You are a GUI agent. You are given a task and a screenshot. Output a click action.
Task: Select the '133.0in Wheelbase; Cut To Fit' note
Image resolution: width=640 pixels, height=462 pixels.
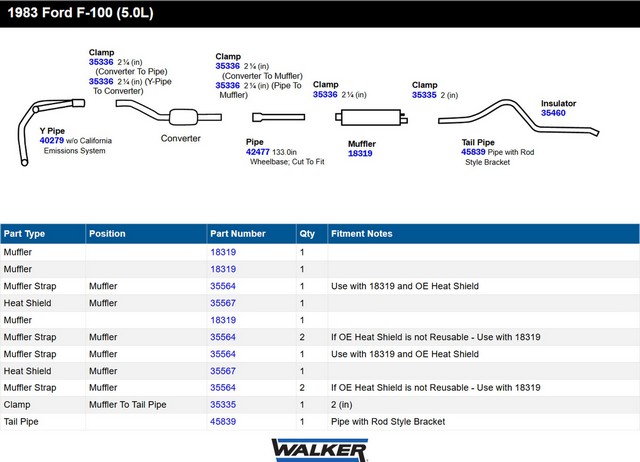pyautogui.click(x=287, y=157)
